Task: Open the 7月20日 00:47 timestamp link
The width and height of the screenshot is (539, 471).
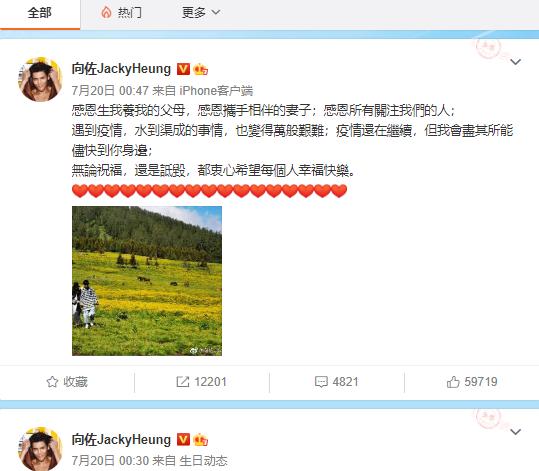Action: pos(110,91)
